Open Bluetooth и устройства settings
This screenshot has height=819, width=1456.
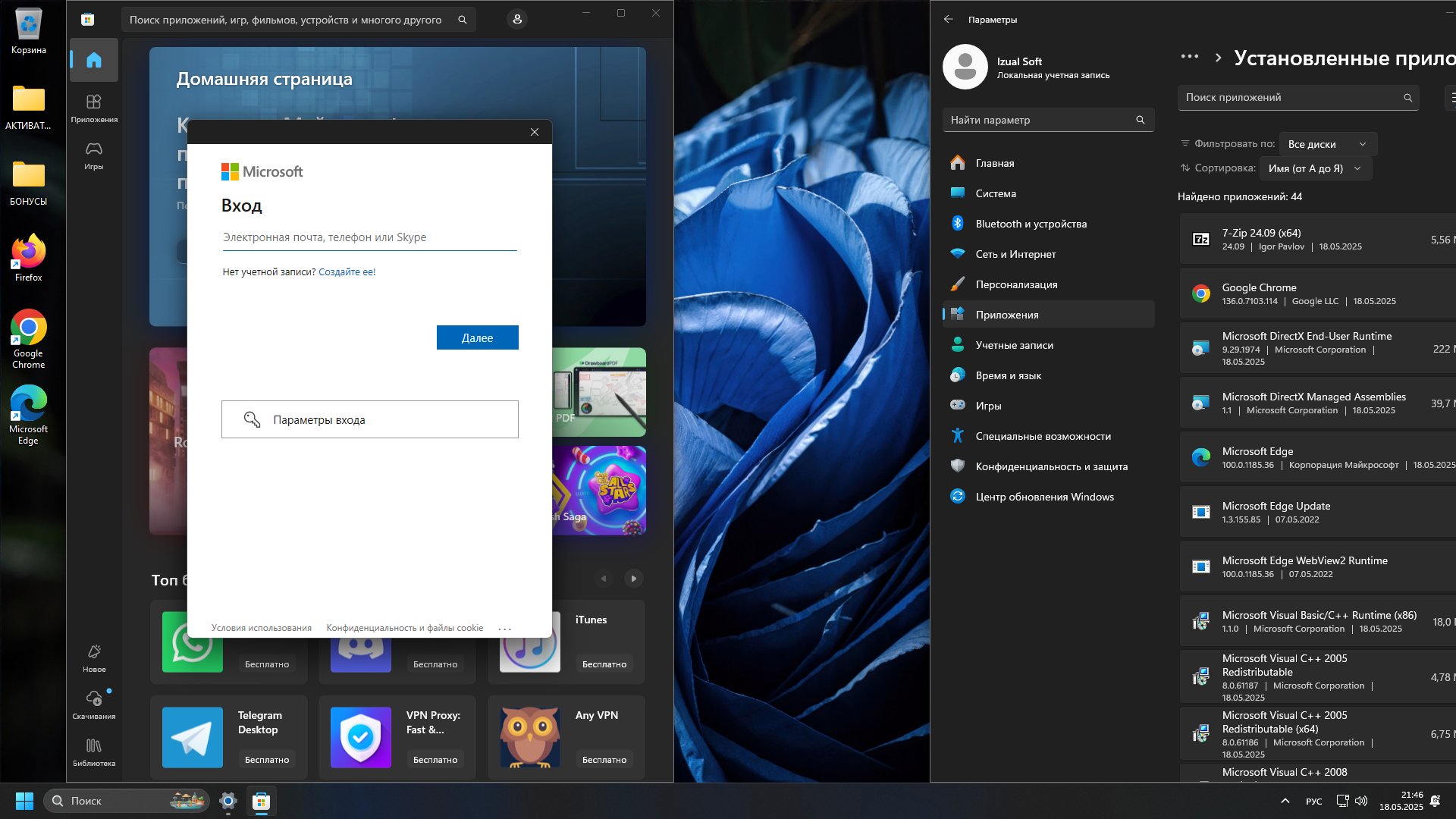1048,224
